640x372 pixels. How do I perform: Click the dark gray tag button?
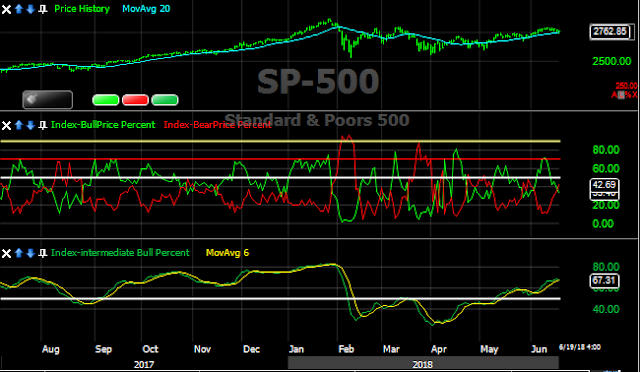coord(48,100)
